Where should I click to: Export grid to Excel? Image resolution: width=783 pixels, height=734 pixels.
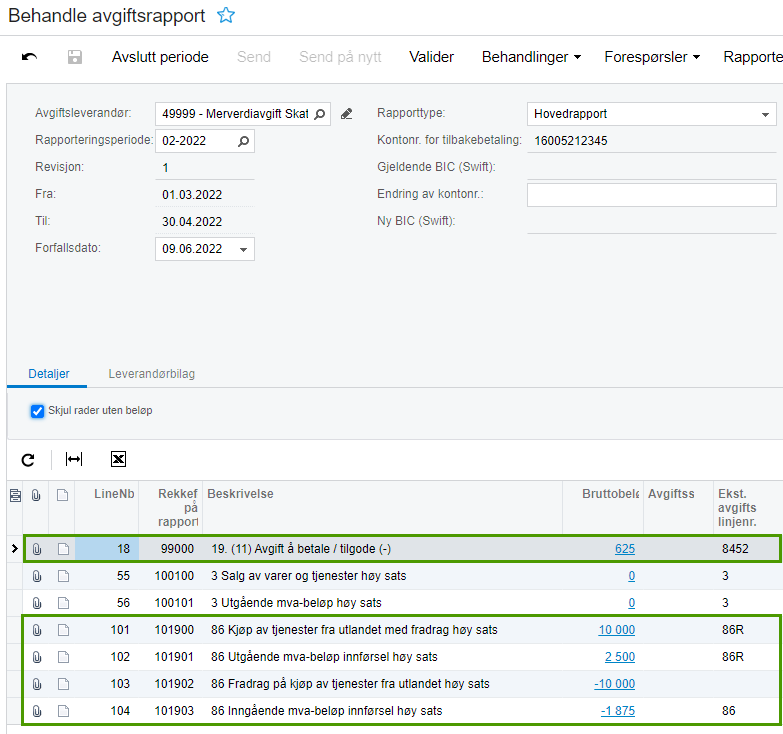coord(118,459)
